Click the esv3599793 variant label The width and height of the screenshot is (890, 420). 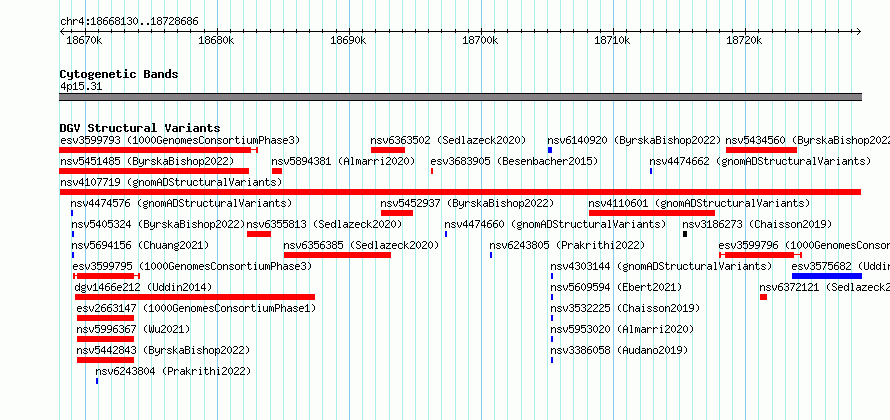click(x=180, y=140)
